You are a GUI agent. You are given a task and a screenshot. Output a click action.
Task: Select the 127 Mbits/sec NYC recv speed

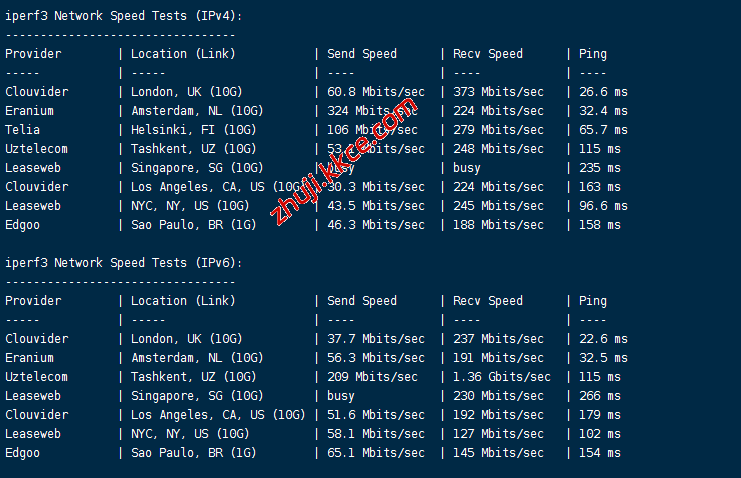(498, 434)
